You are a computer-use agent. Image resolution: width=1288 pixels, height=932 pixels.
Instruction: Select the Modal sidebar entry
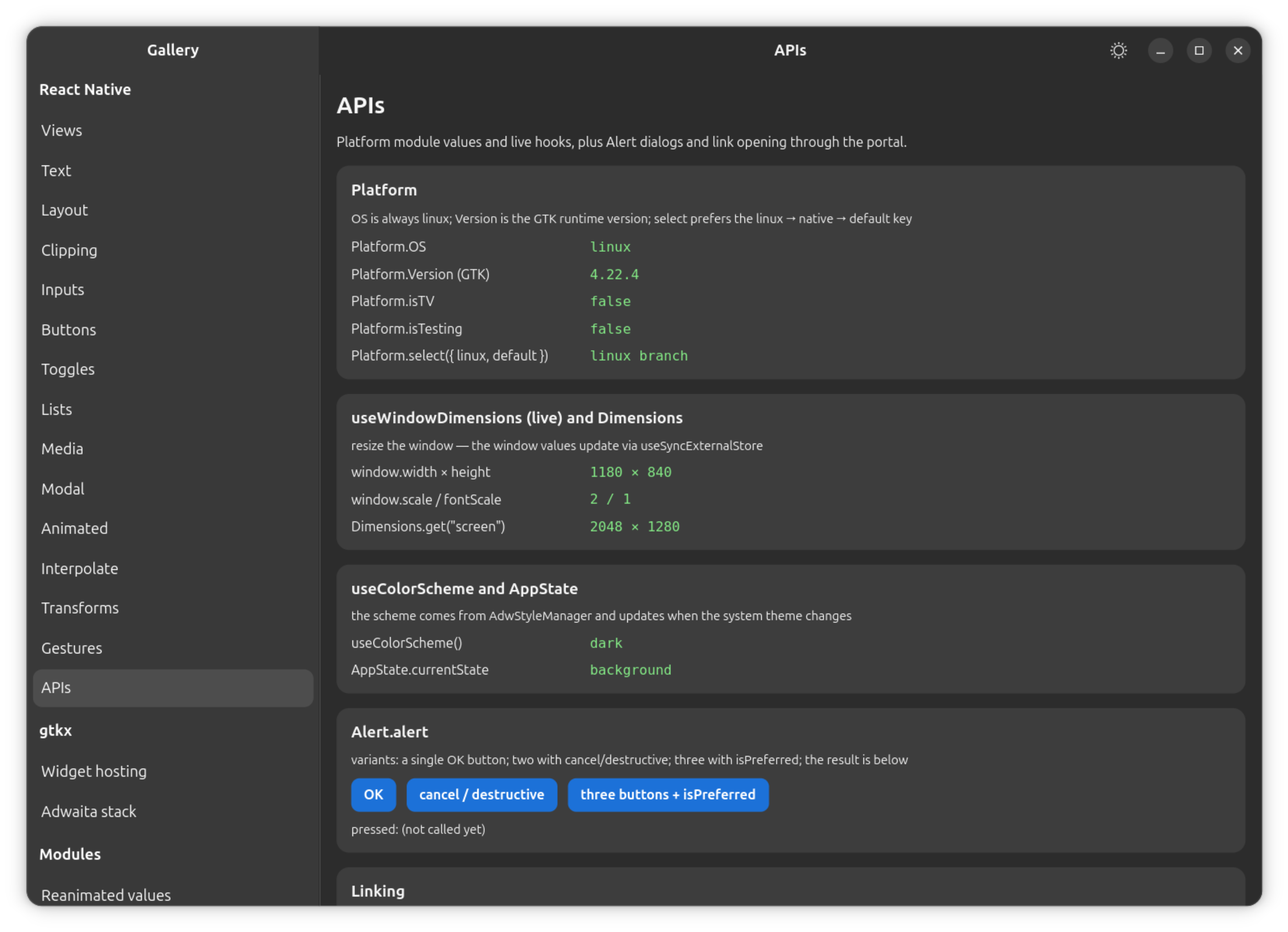(x=173, y=489)
